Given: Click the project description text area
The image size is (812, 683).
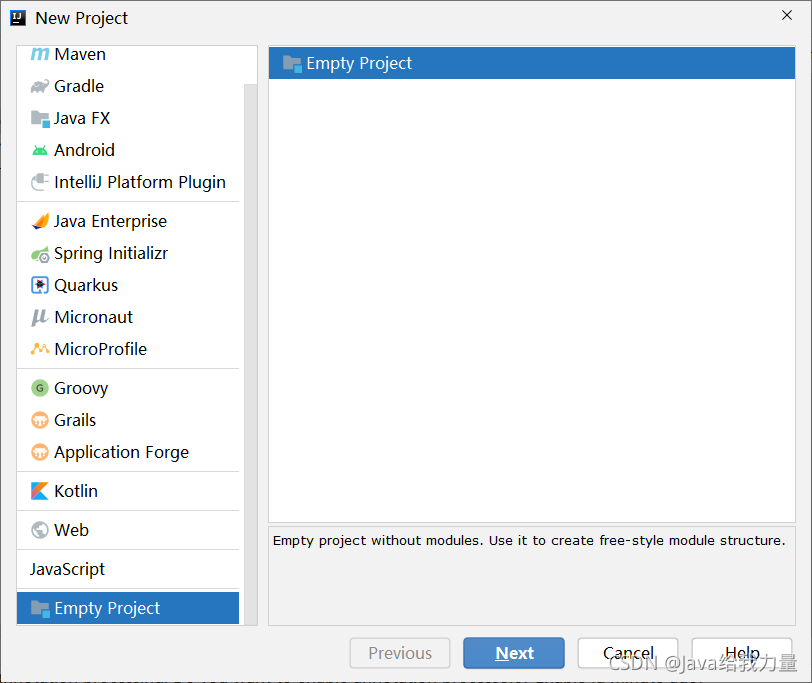Looking at the screenshot, I should click(x=531, y=576).
